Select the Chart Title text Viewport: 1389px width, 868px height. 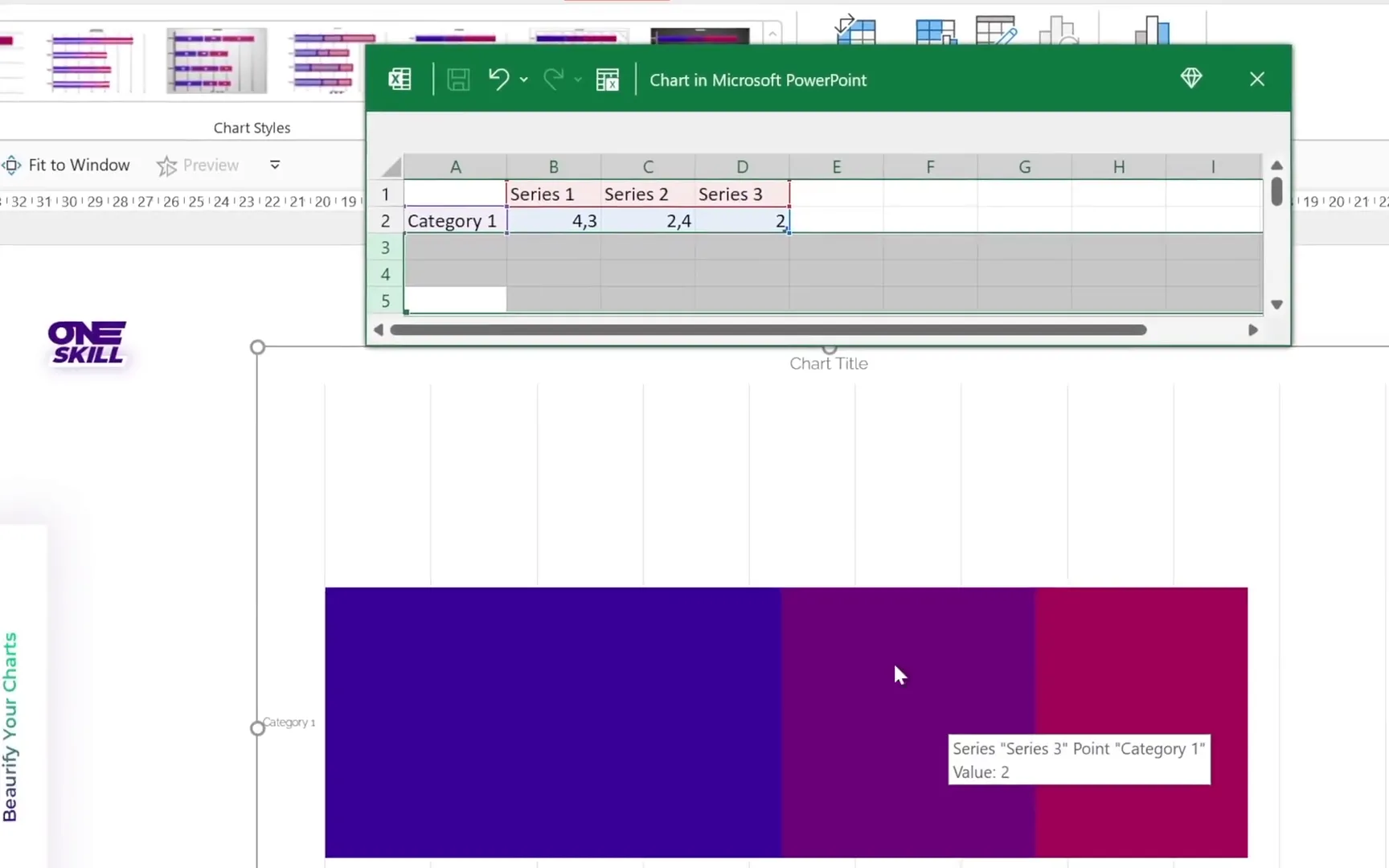coord(829,363)
